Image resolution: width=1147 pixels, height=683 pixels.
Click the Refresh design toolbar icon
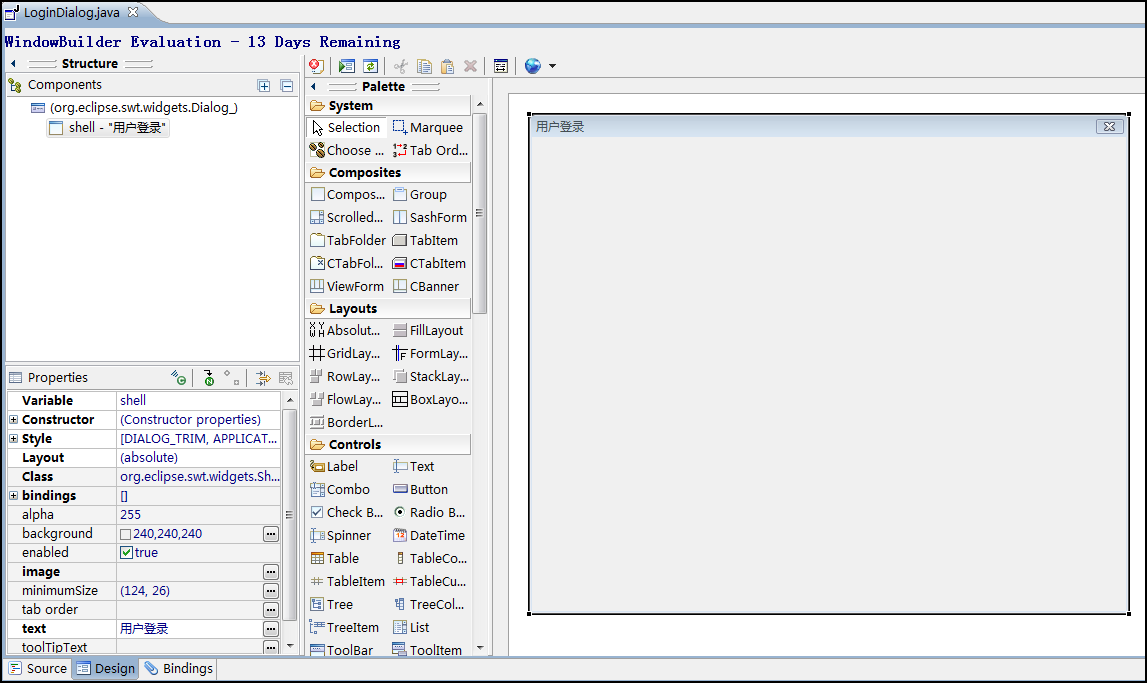[370, 66]
